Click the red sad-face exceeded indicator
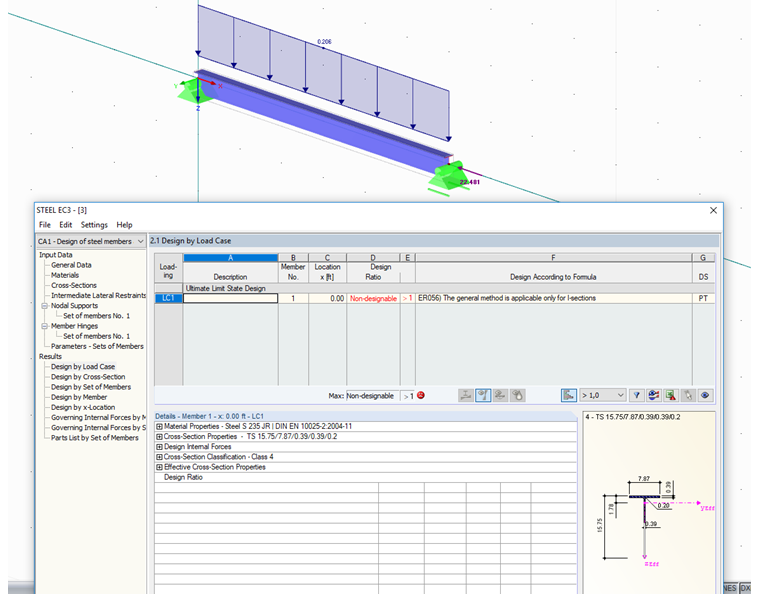Viewport: 760px width, 594px height. click(x=421, y=395)
